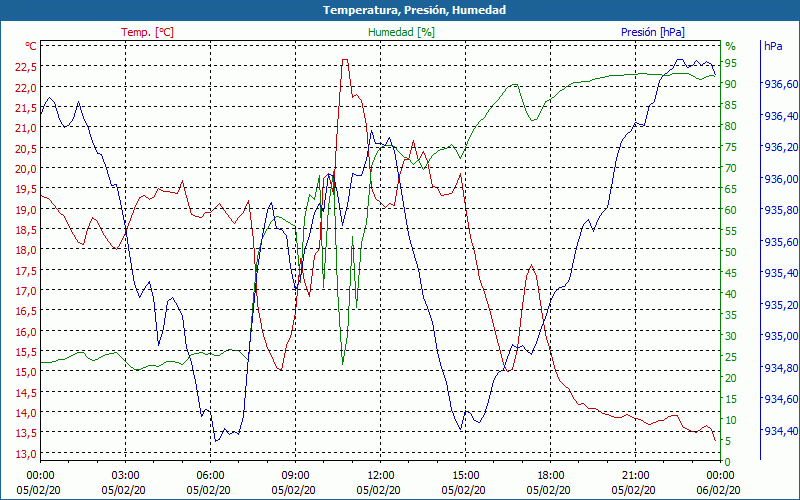Click pressure axis value '934,60'
This screenshot has width=800, height=500.
pos(781,399)
